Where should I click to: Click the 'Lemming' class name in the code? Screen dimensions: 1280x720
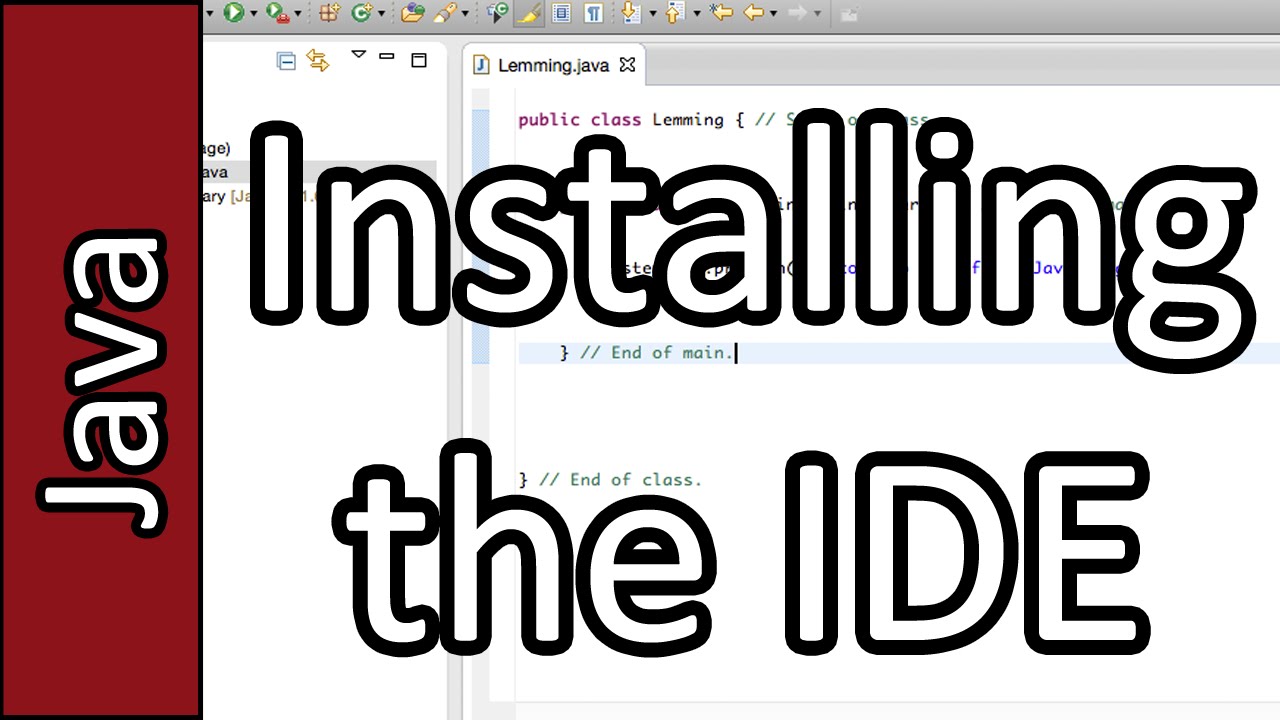click(688, 120)
